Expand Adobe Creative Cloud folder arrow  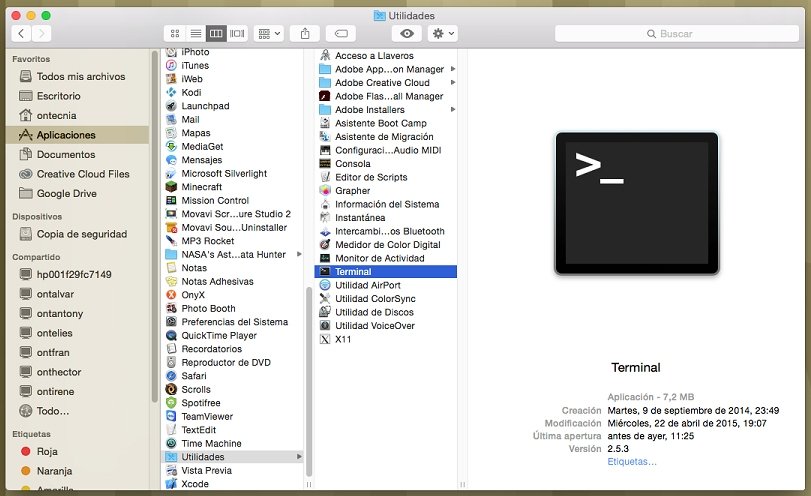453,82
